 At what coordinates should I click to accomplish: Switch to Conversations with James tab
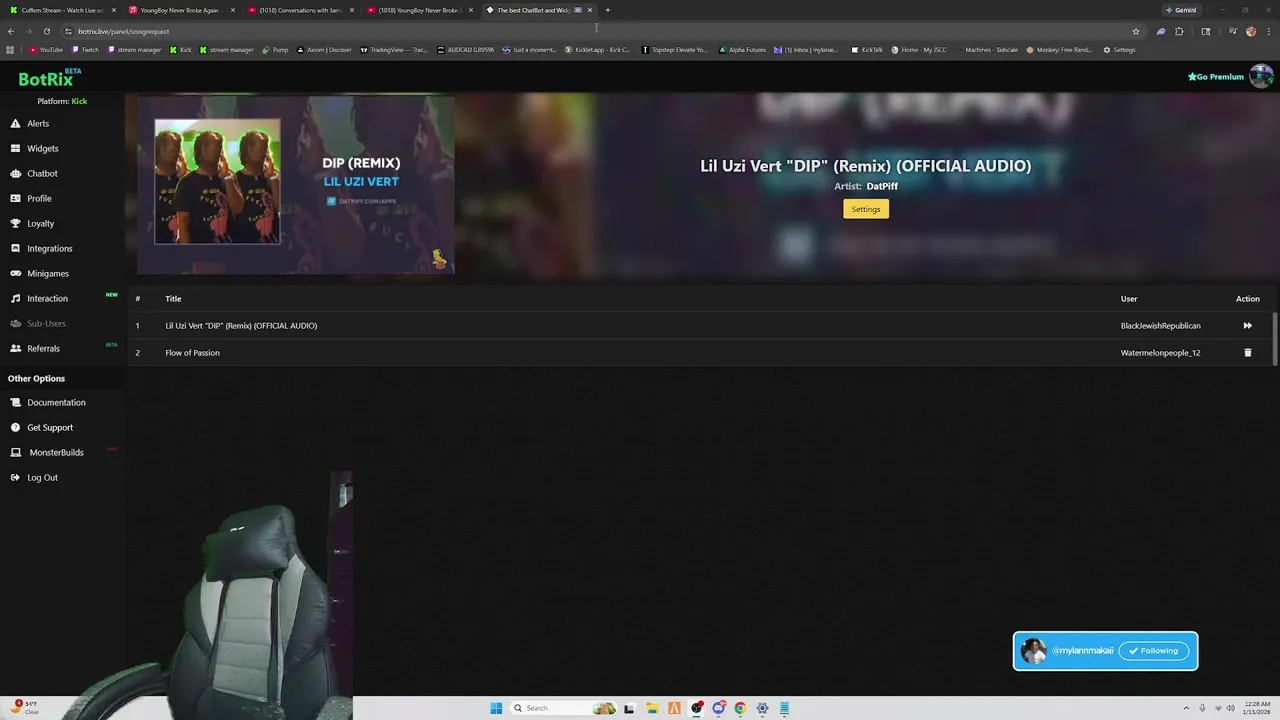[300, 10]
